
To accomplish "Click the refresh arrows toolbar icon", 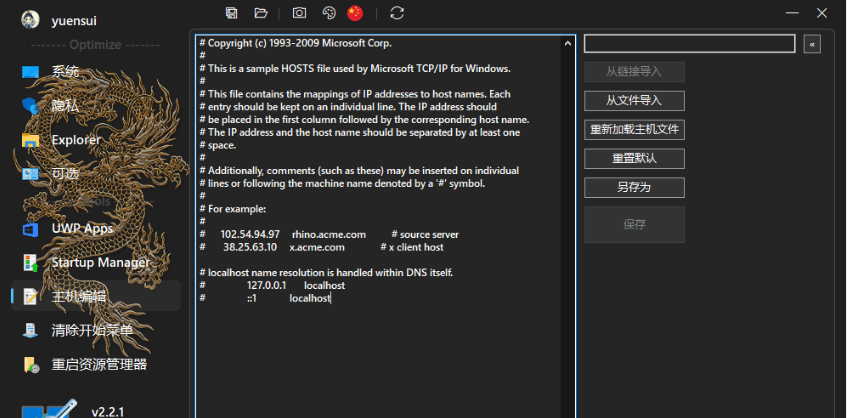I will point(397,13).
